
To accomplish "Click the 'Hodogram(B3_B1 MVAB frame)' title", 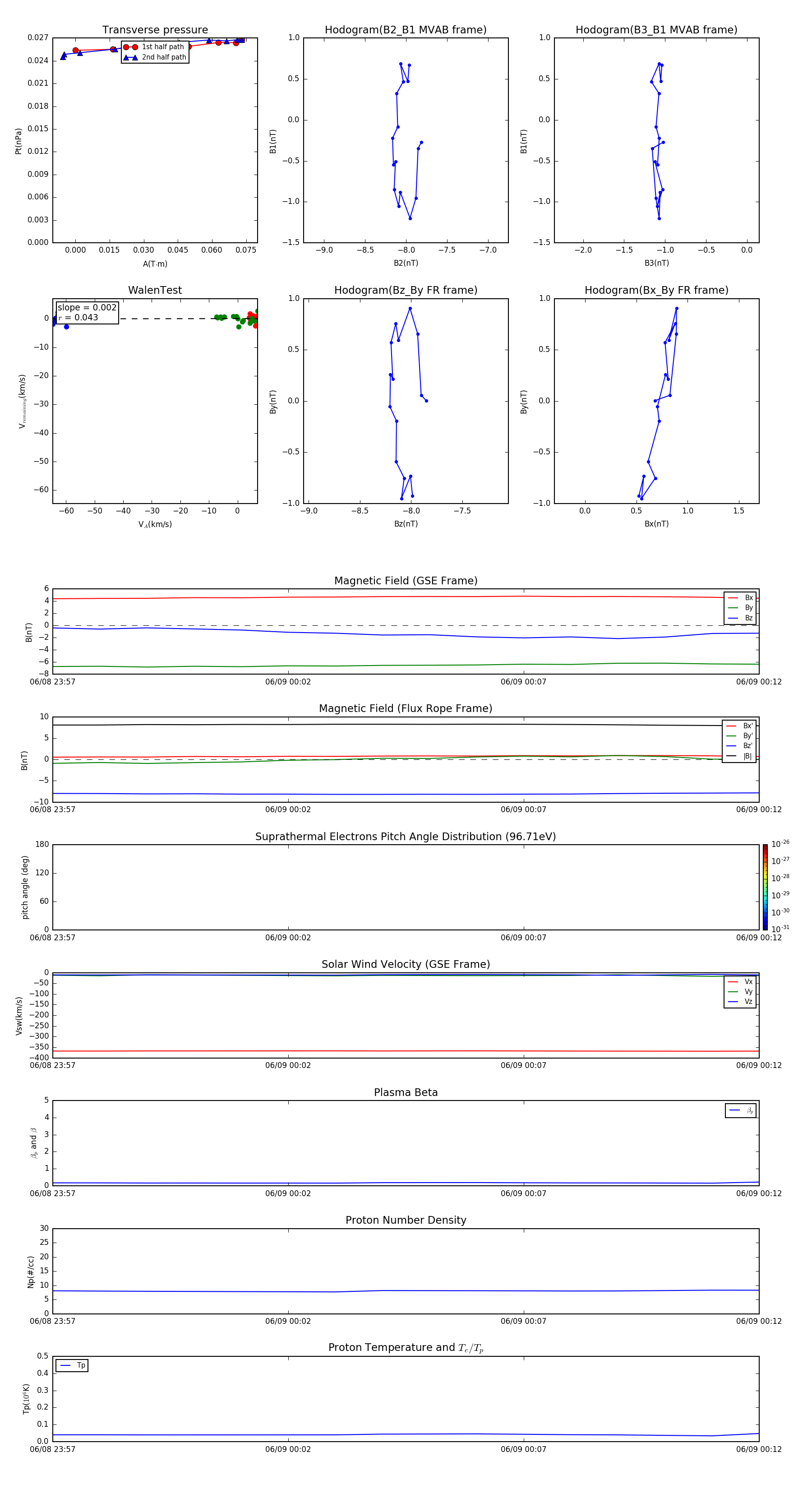I will pos(656,30).
